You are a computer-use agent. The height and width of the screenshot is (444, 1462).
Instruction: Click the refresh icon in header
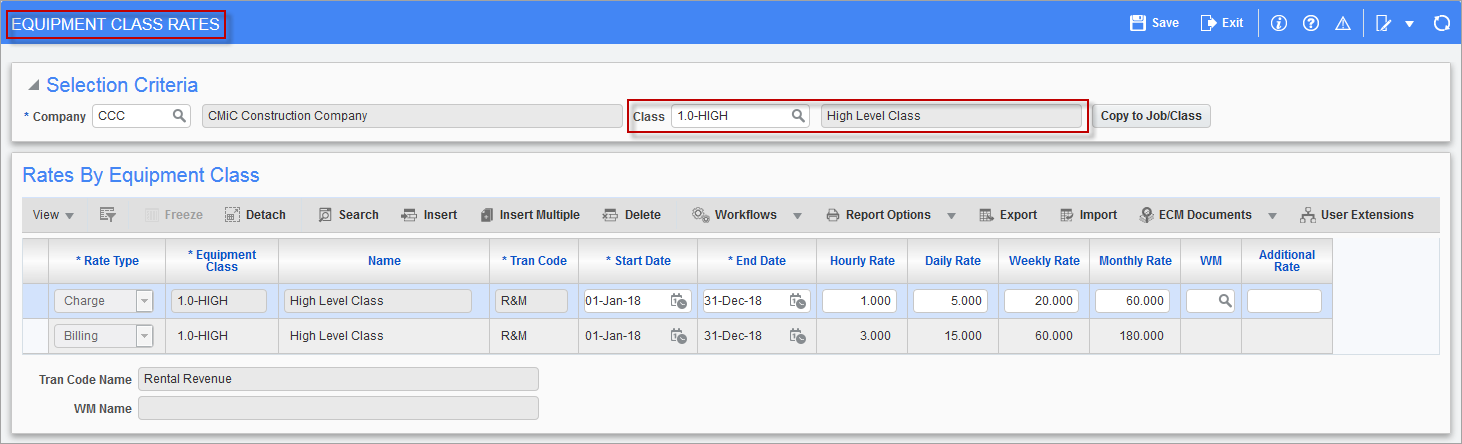tap(1441, 23)
